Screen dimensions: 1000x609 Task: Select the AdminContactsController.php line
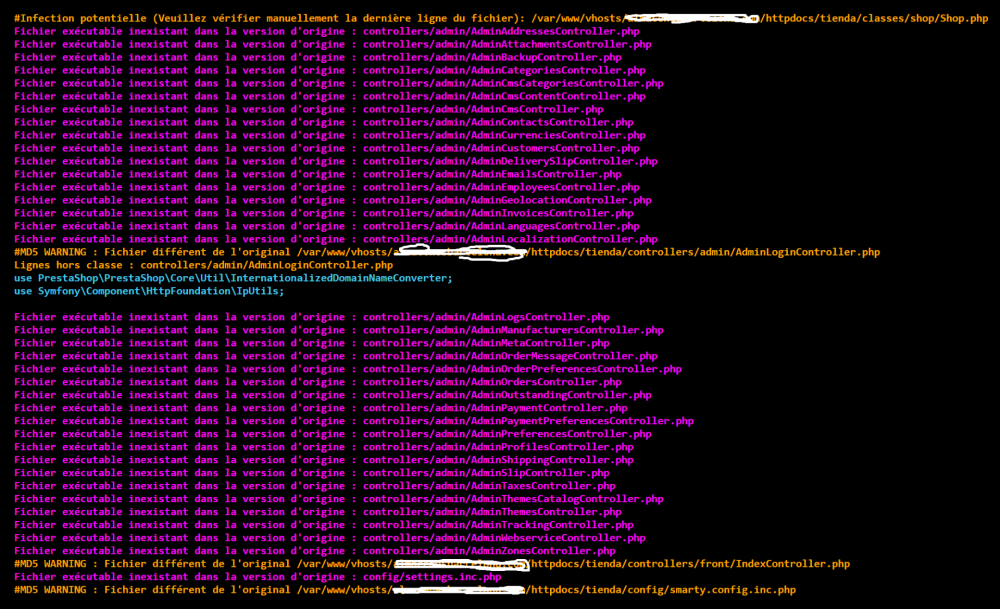[324, 122]
